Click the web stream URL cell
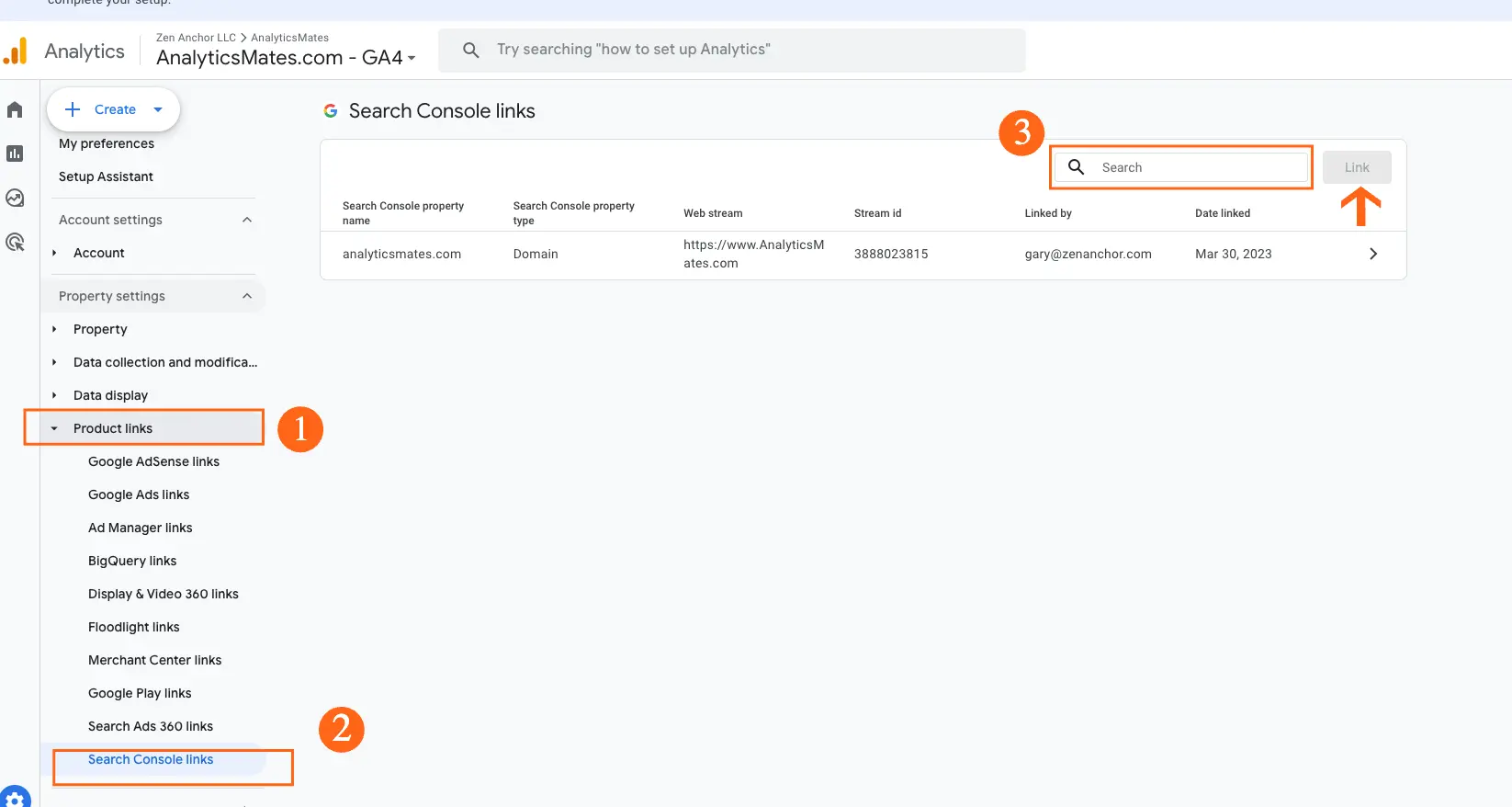Screen dimensions: 1512x807 click(753, 254)
